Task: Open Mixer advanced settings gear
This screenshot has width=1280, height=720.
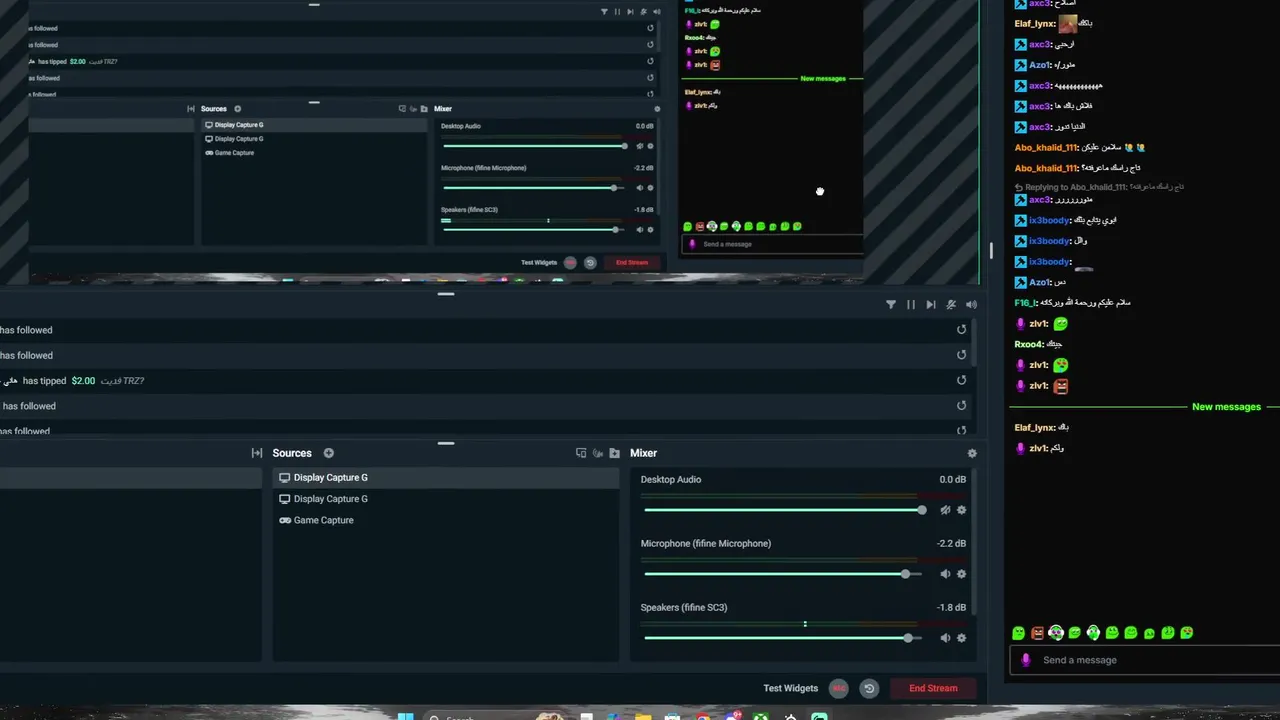Action: coord(972,453)
